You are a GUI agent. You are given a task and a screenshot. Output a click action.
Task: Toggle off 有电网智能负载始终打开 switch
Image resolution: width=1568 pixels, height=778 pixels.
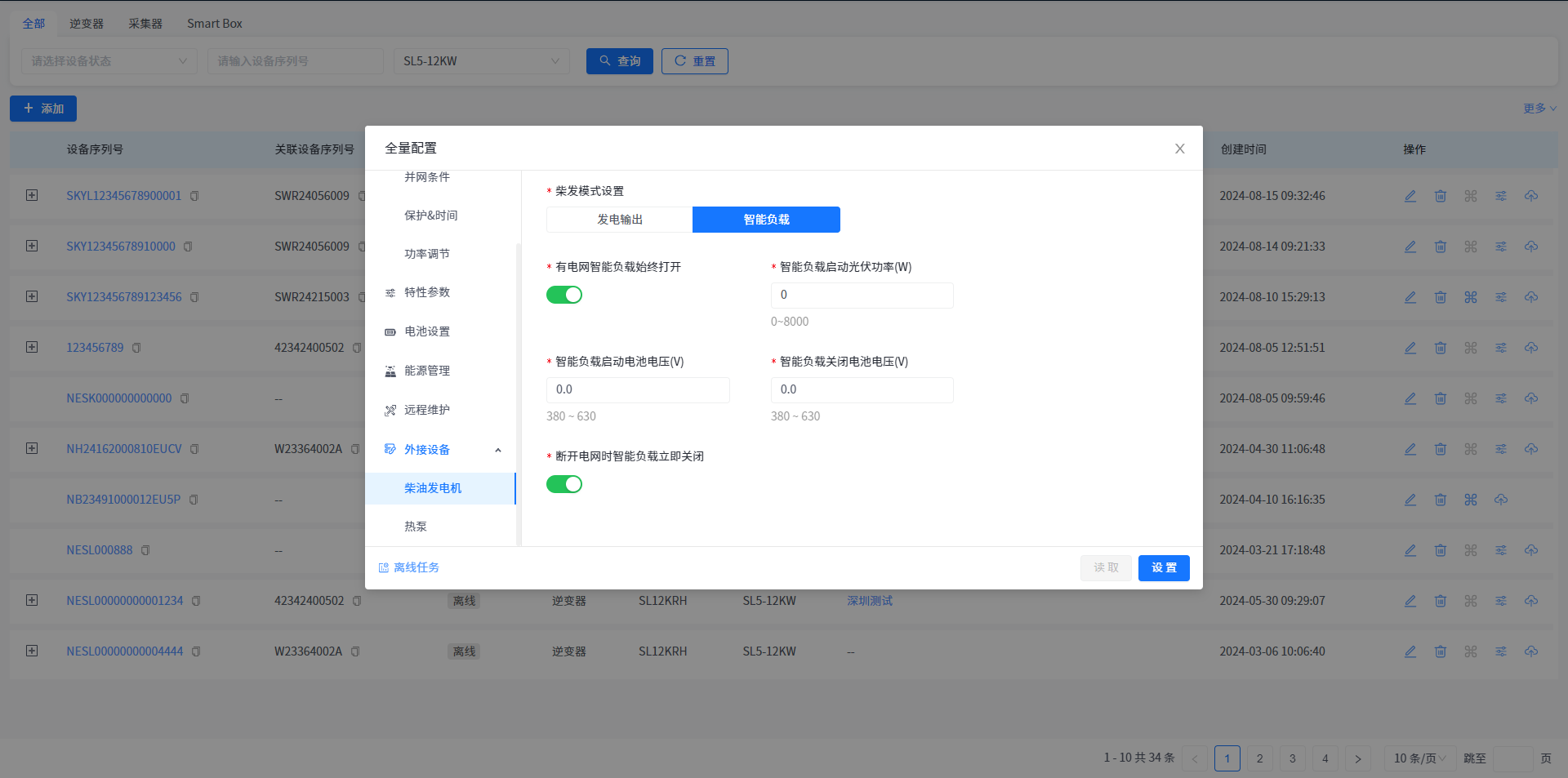click(563, 295)
